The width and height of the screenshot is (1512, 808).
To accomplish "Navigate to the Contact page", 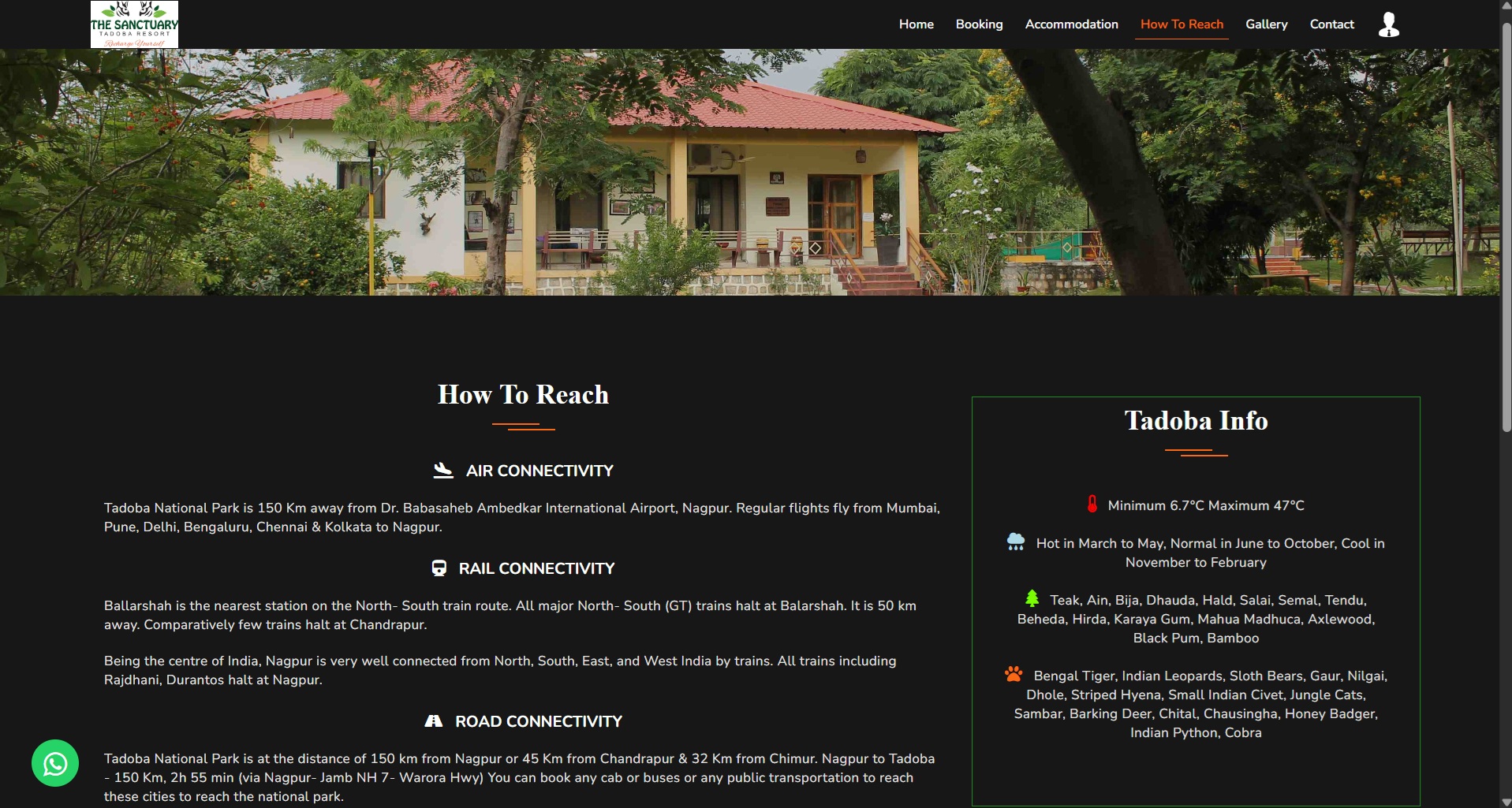I will pos(1331,24).
